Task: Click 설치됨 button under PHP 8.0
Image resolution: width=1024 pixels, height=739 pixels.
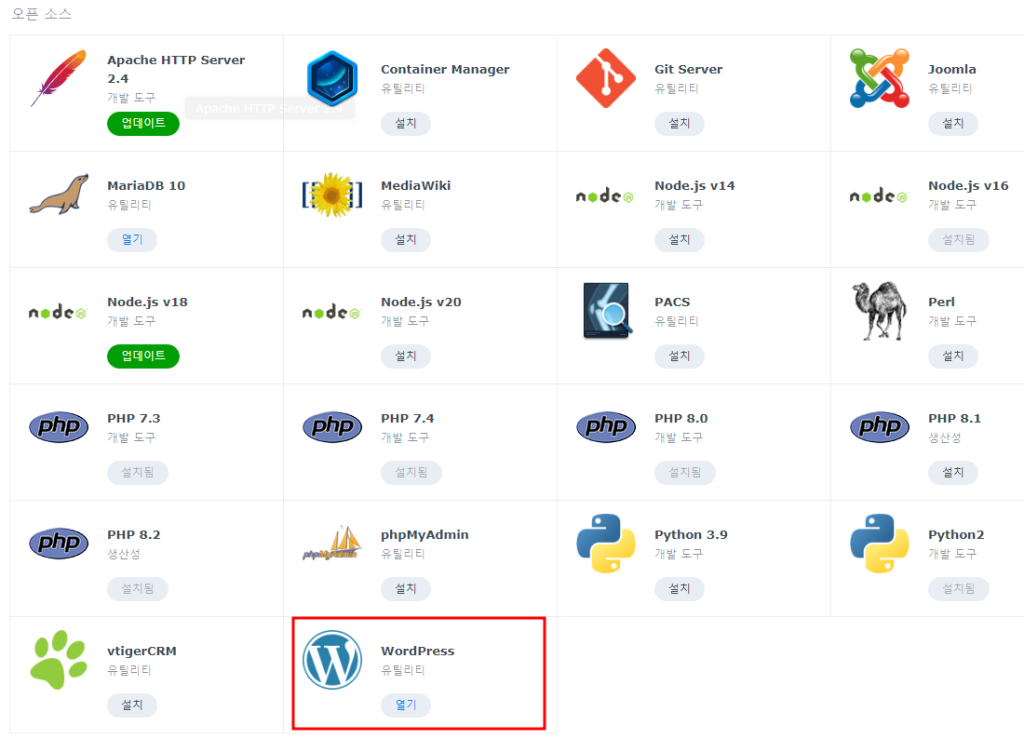Action: (685, 472)
